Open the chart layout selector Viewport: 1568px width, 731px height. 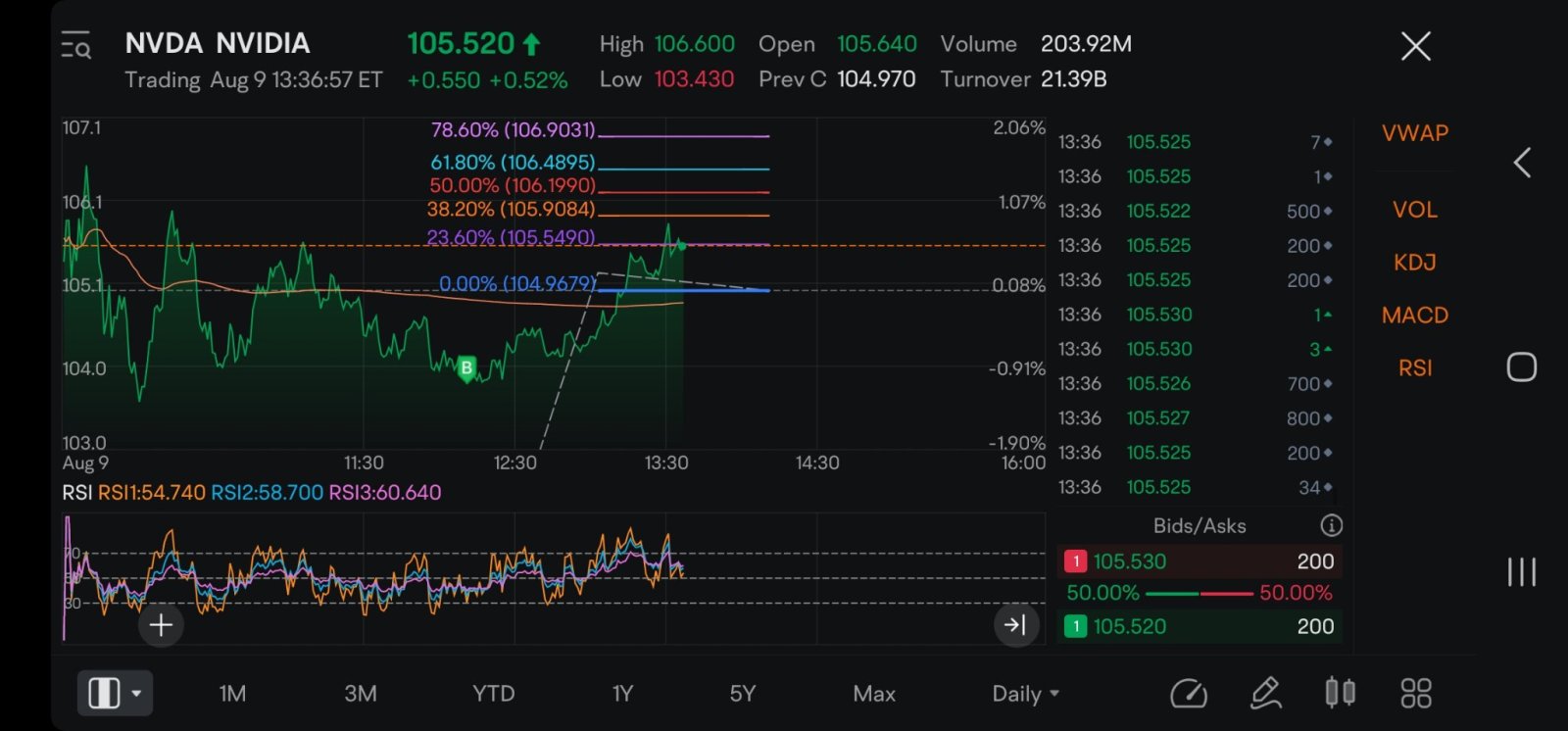[x=115, y=694]
